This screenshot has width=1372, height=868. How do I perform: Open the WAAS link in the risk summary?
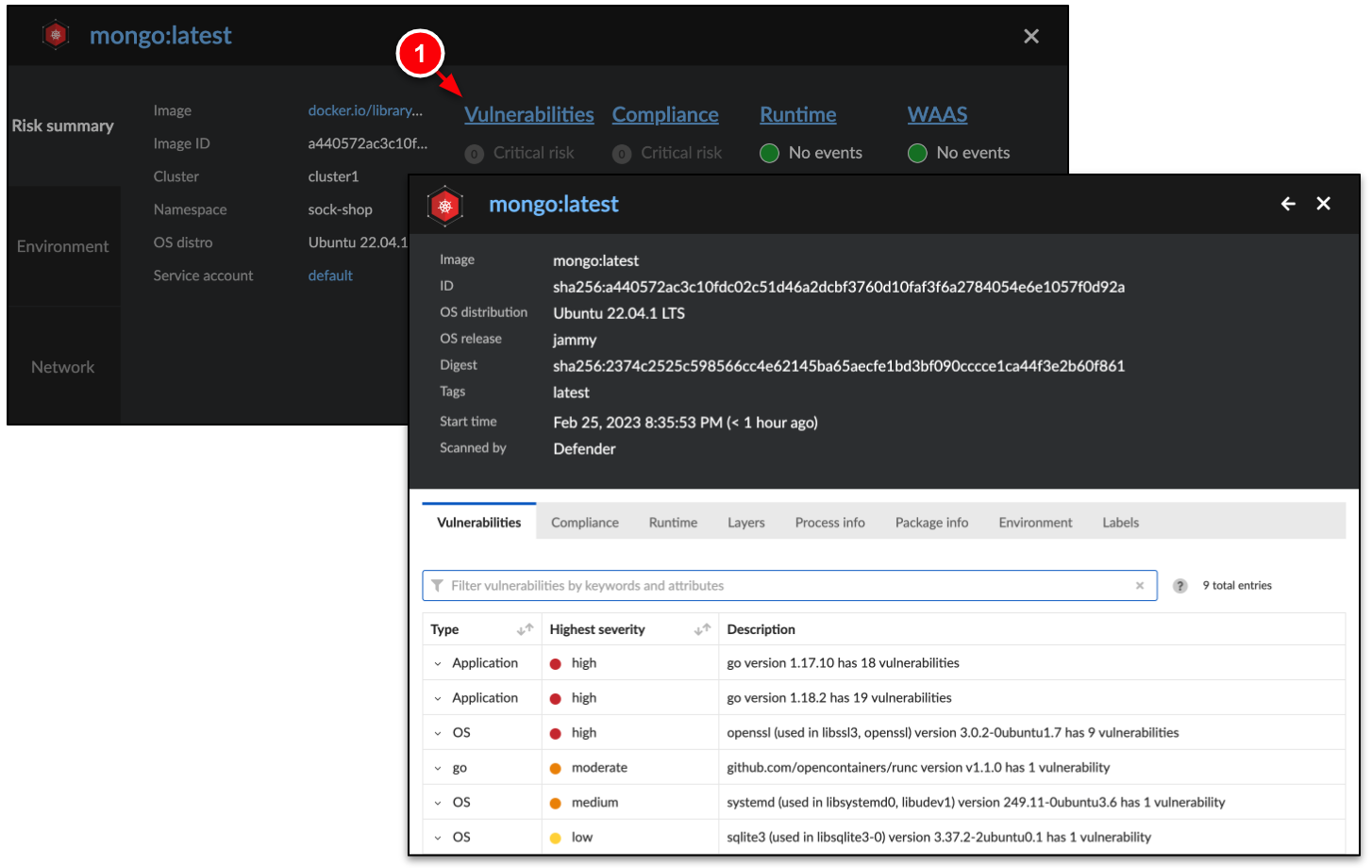[938, 115]
